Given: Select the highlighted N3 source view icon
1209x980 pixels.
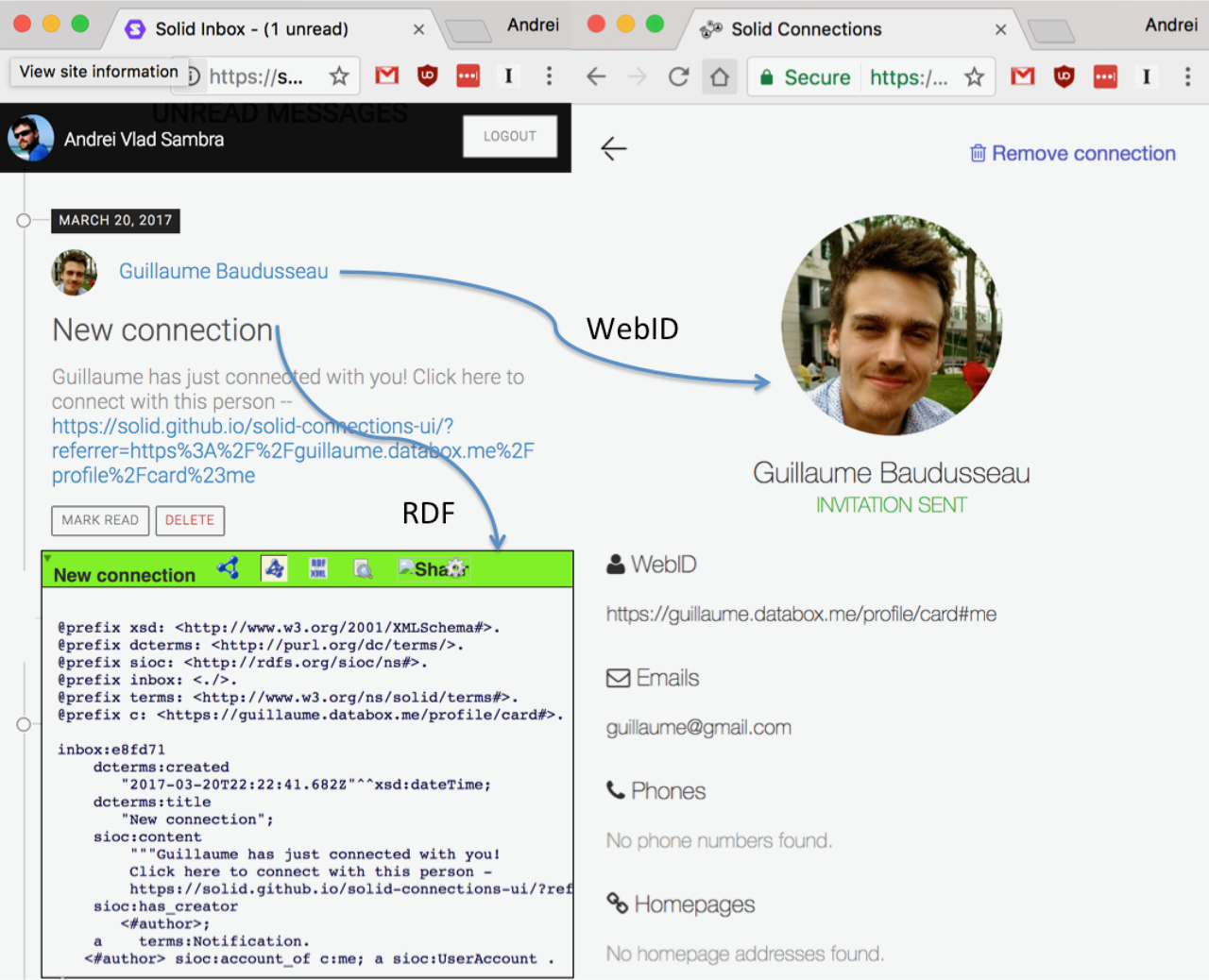Looking at the screenshot, I should tap(274, 568).
